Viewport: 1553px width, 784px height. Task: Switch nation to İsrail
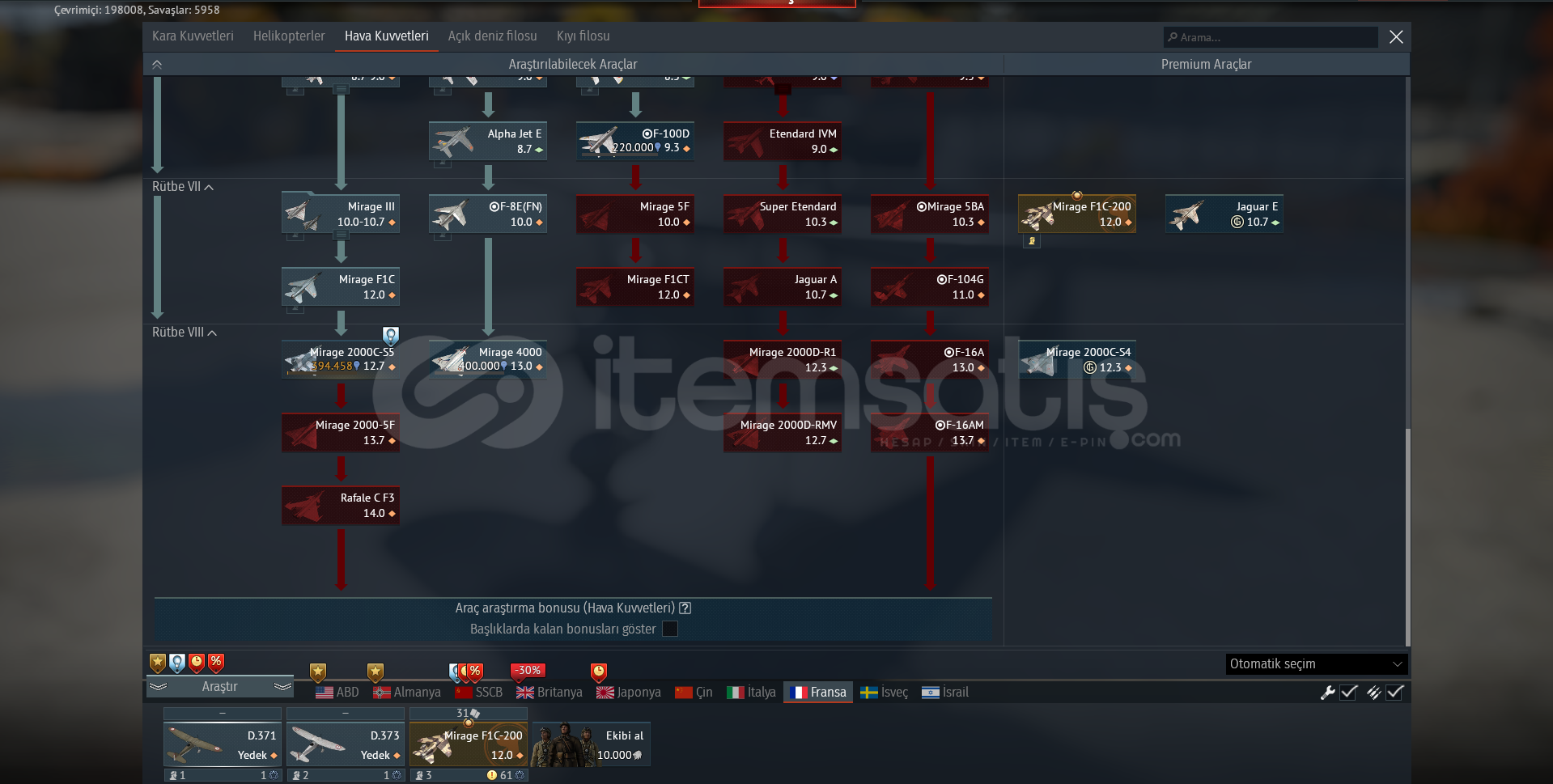945,693
